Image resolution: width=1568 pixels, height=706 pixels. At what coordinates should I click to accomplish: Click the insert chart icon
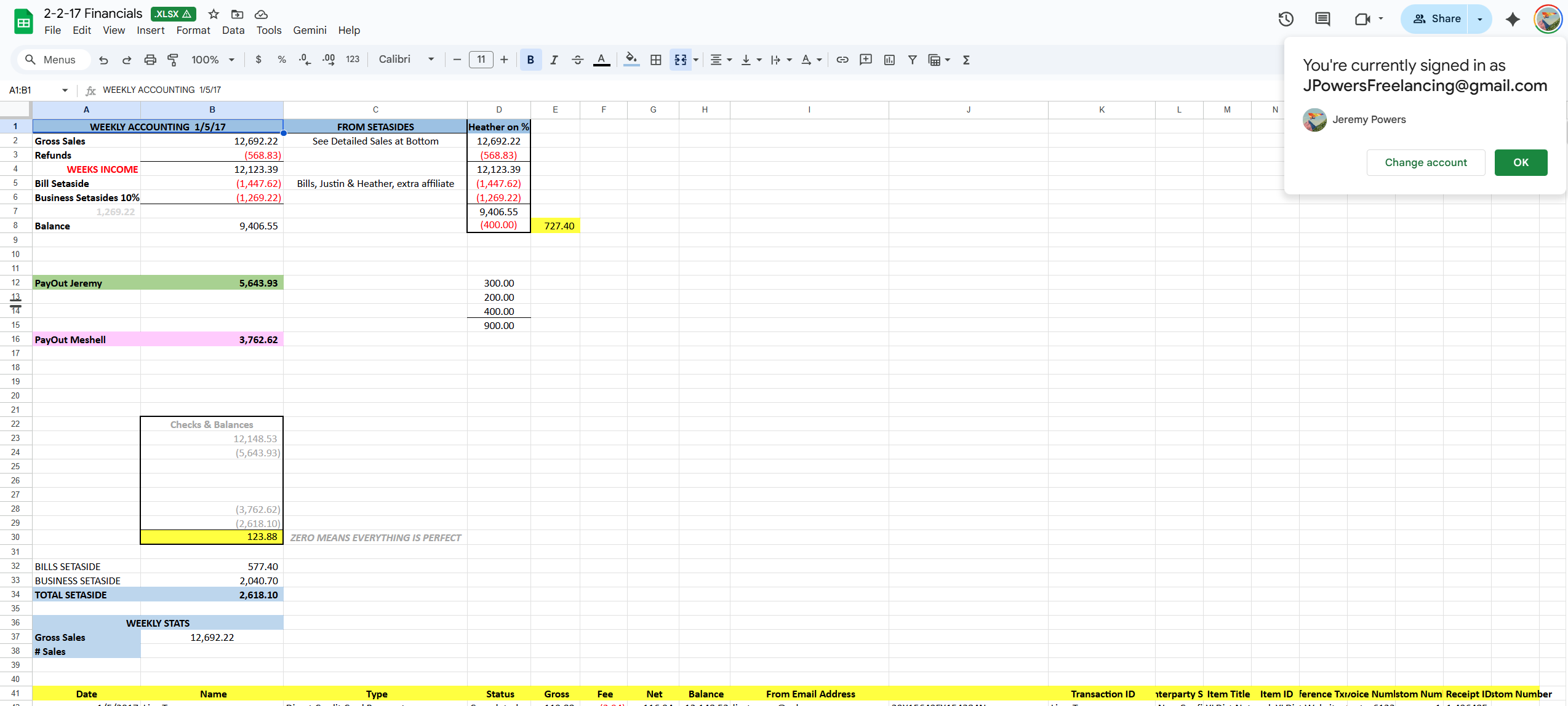point(889,60)
